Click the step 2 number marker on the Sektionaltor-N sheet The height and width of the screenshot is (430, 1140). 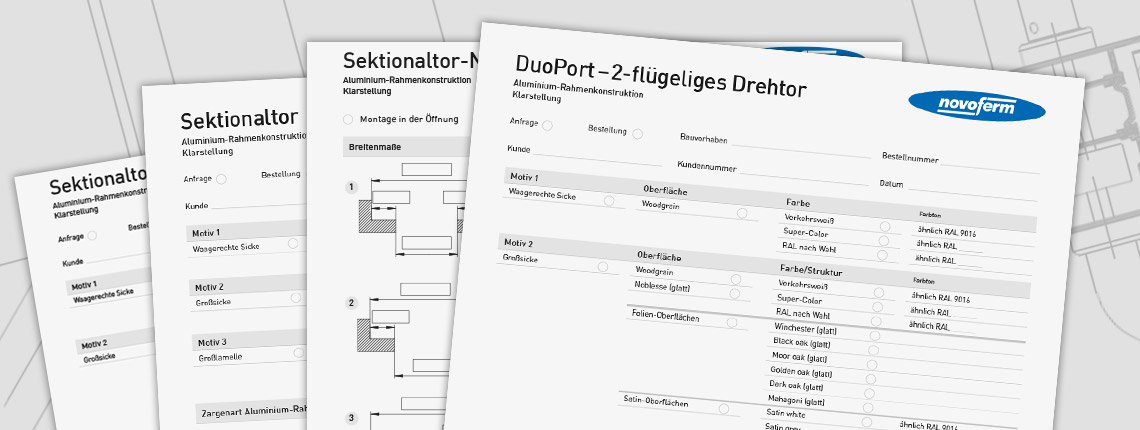click(352, 303)
